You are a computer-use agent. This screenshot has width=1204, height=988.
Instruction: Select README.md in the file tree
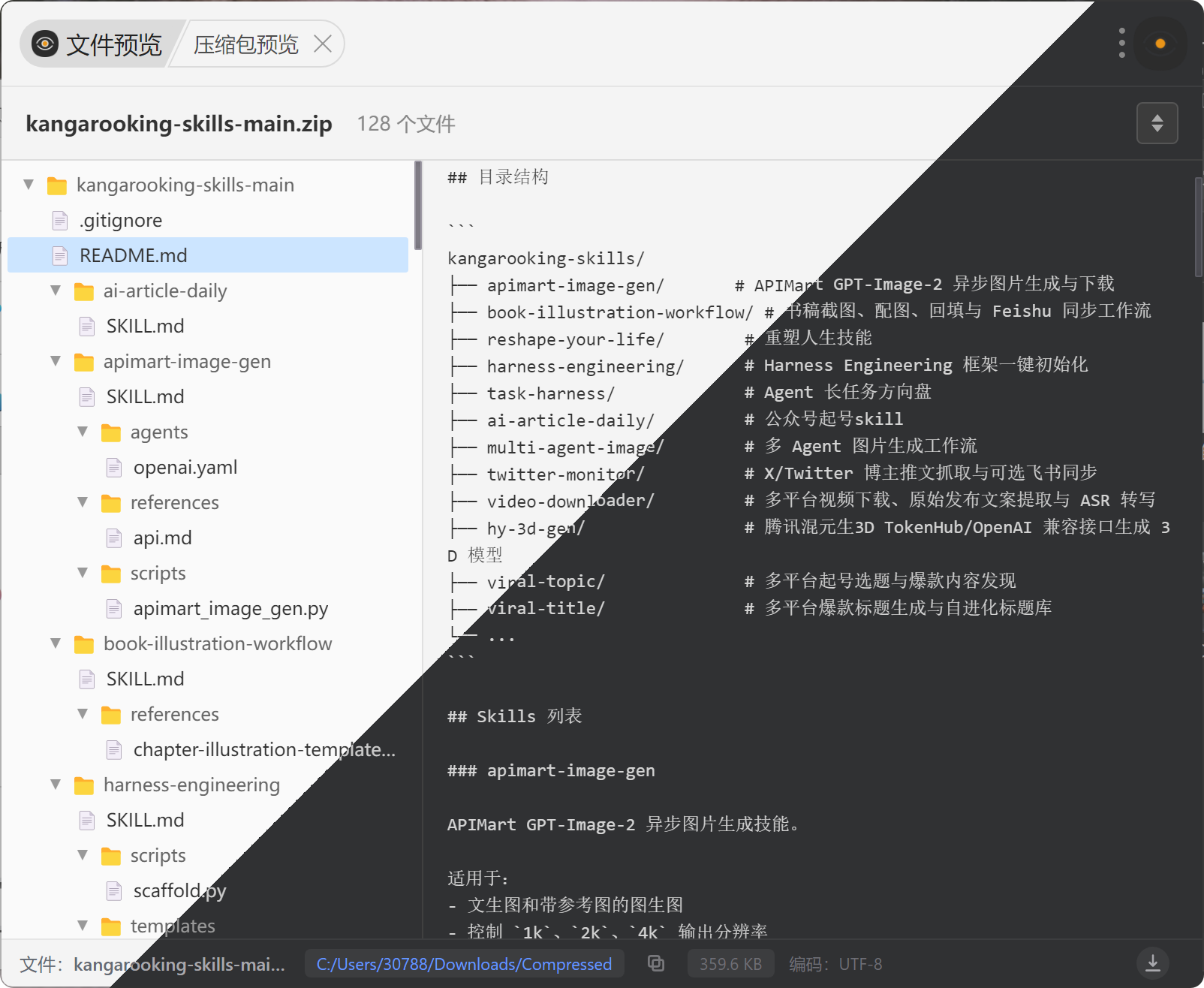point(208,255)
